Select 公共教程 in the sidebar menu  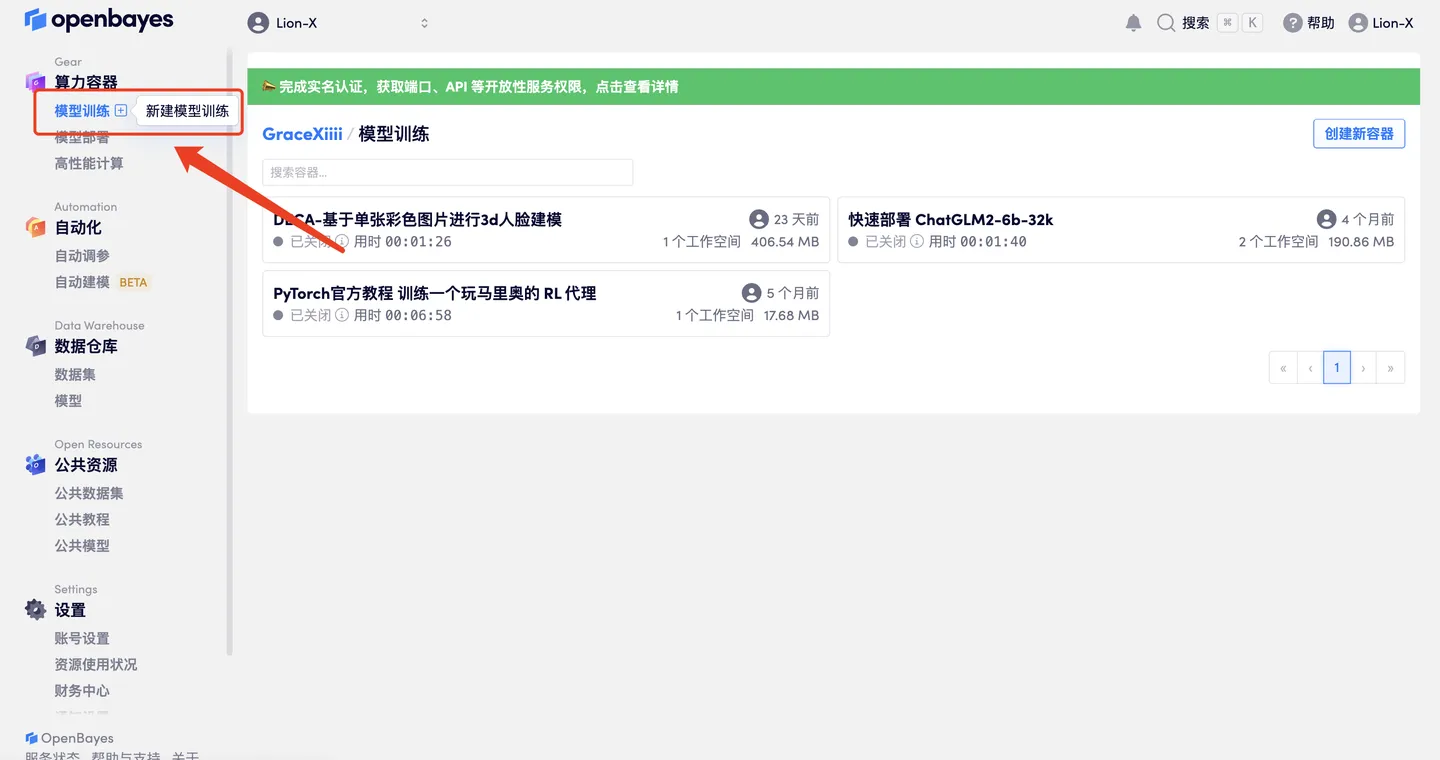[81, 519]
